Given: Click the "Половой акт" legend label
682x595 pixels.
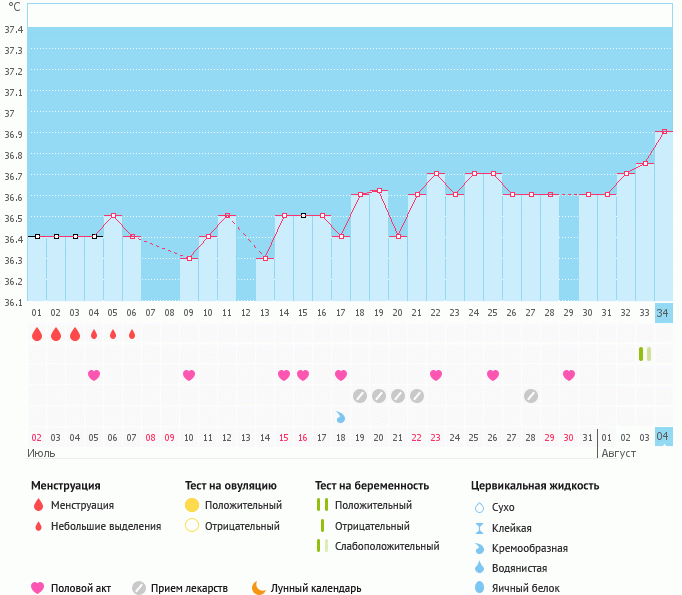Looking at the screenshot, I should pos(82,588).
